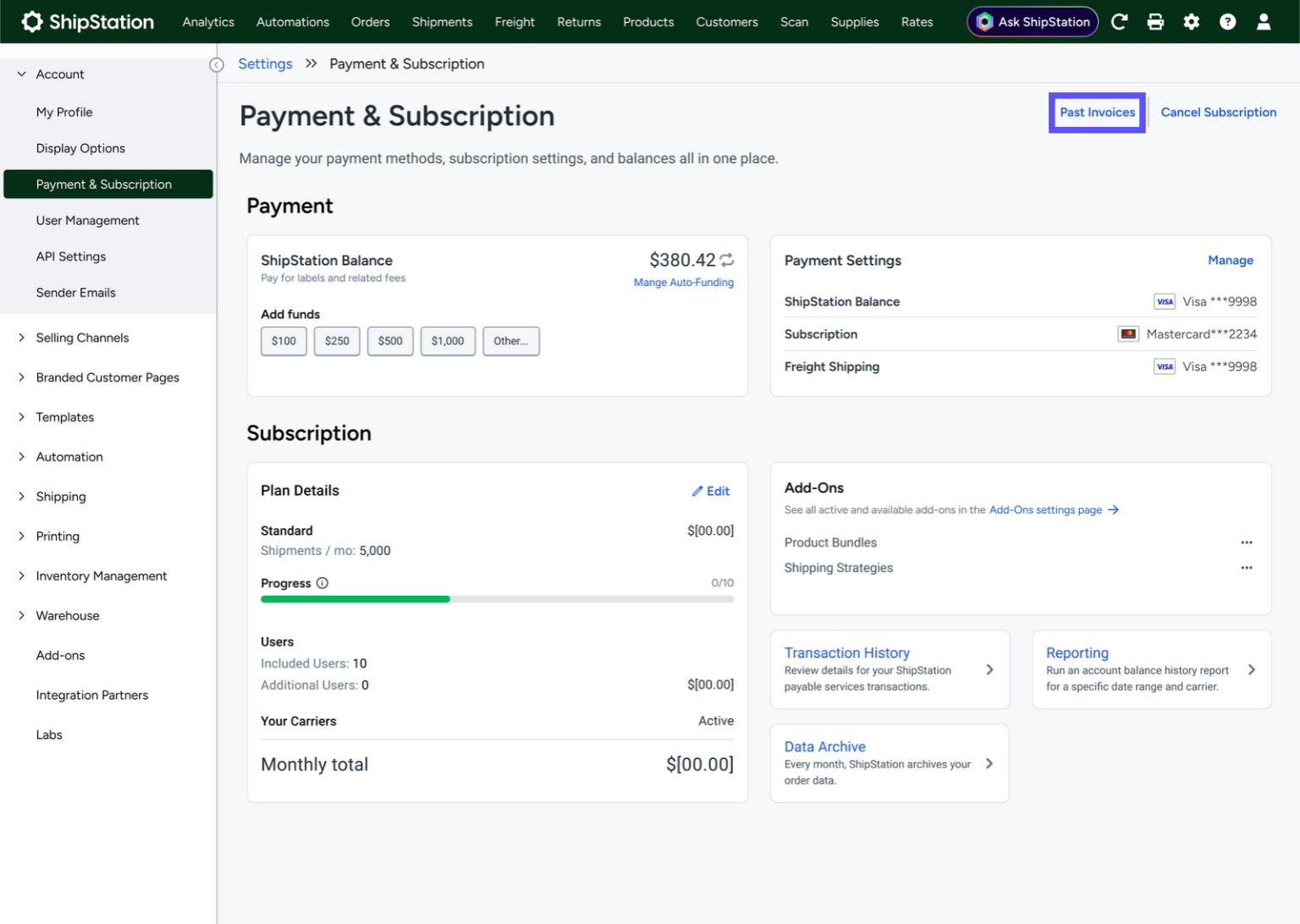Open the user account profile icon
This screenshot has height=924, width=1300.
(1264, 22)
